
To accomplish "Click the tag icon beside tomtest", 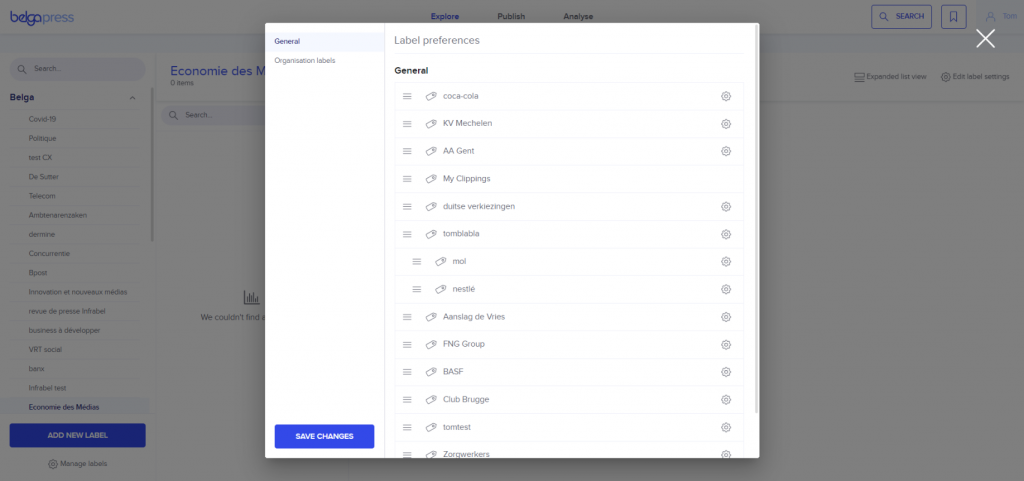I will pyautogui.click(x=430, y=427).
